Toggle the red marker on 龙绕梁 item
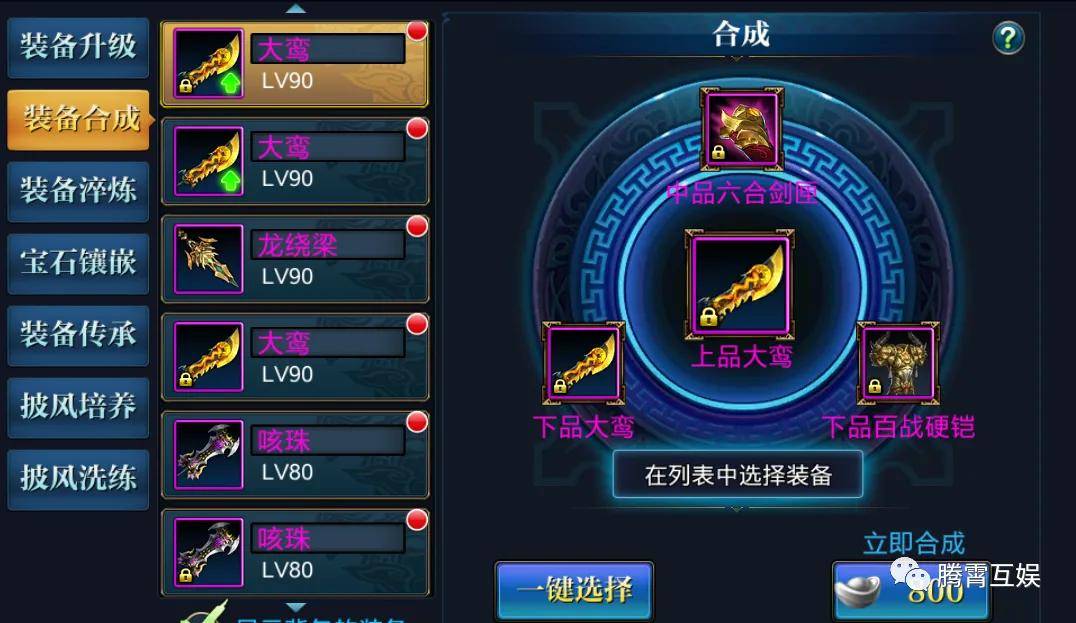The height and width of the screenshot is (623, 1076). (x=417, y=226)
